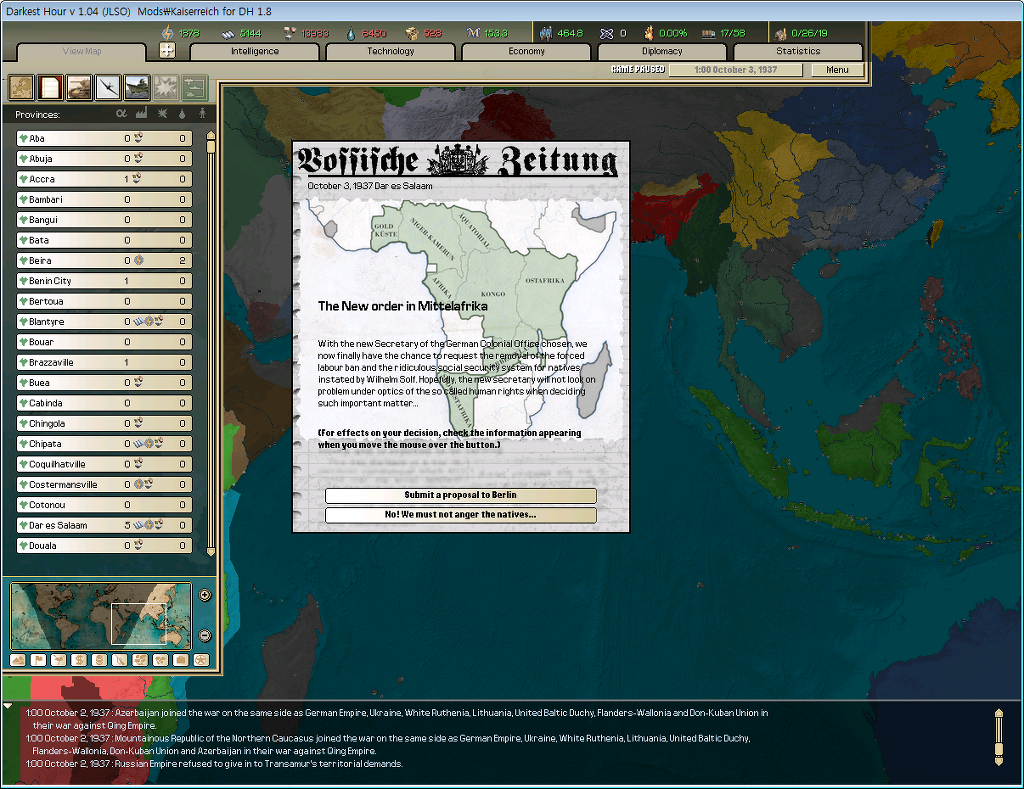Choose No! We must not anger the natives
The width and height of the screenshot is (1024, 789).
(460, 515)
